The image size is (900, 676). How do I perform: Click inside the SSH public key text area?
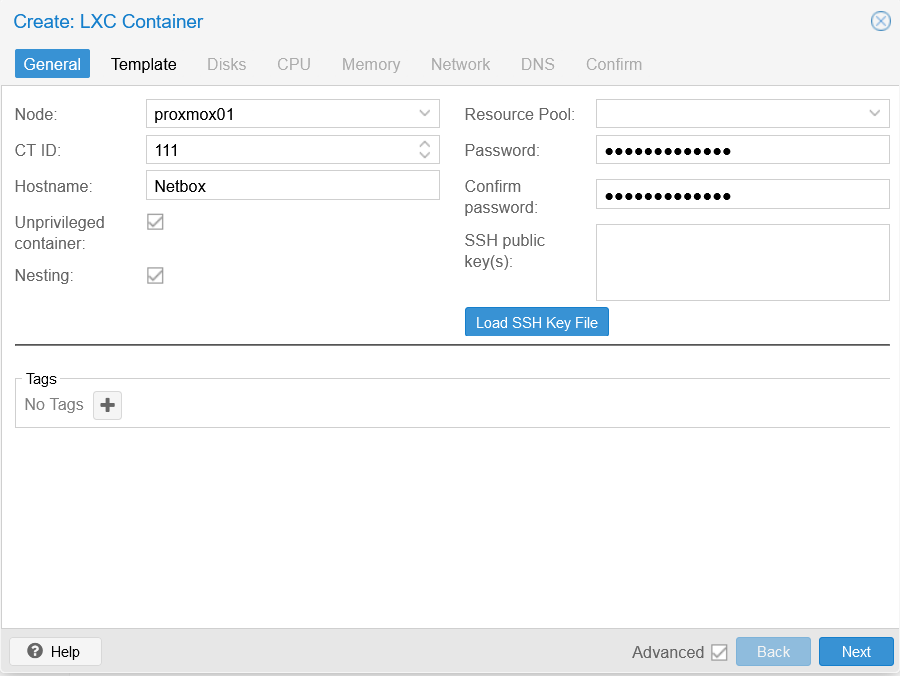pyautogui.click(x=743, y=262)
